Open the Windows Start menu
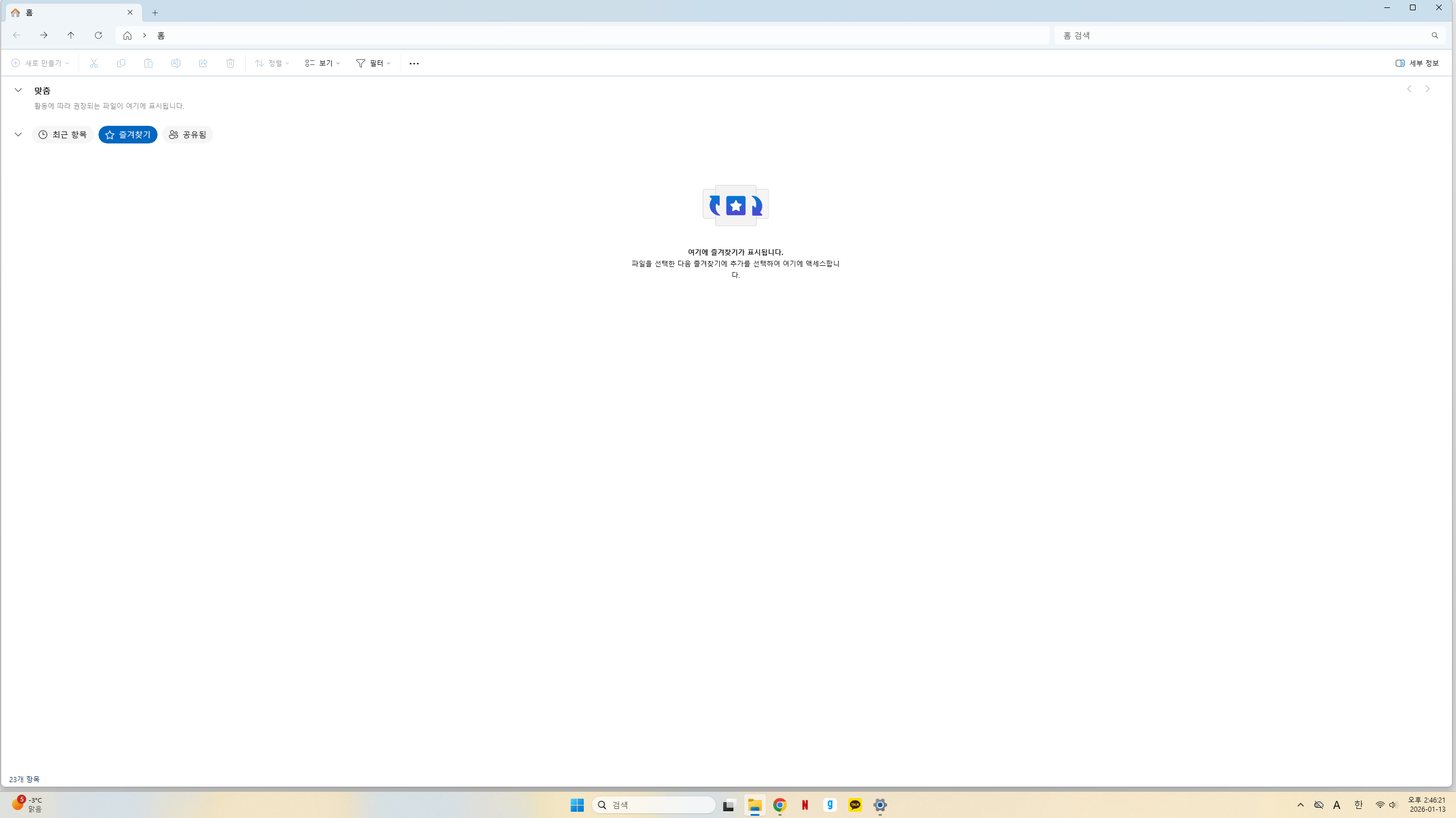 (577, 805)
